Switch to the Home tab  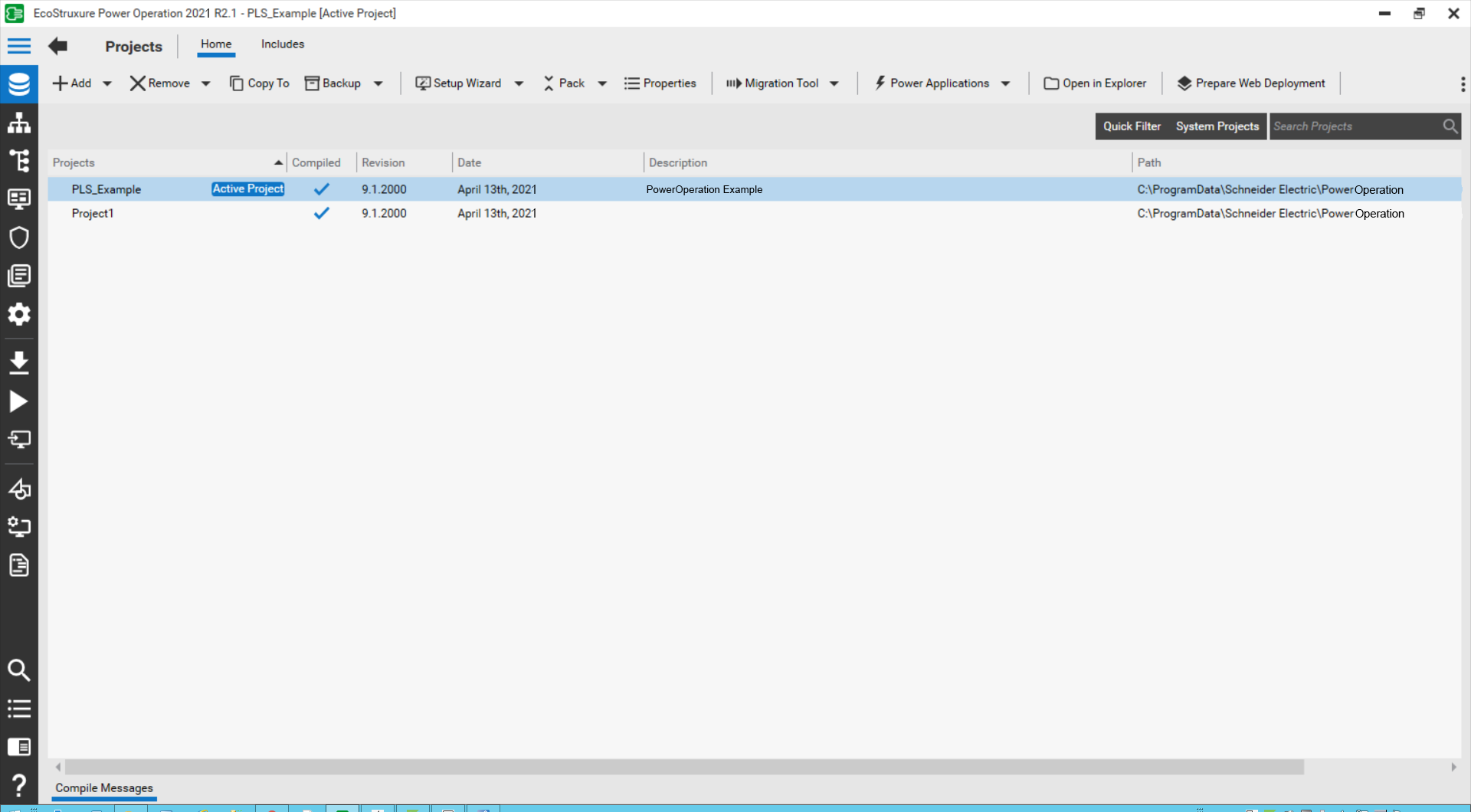point(216,44)
